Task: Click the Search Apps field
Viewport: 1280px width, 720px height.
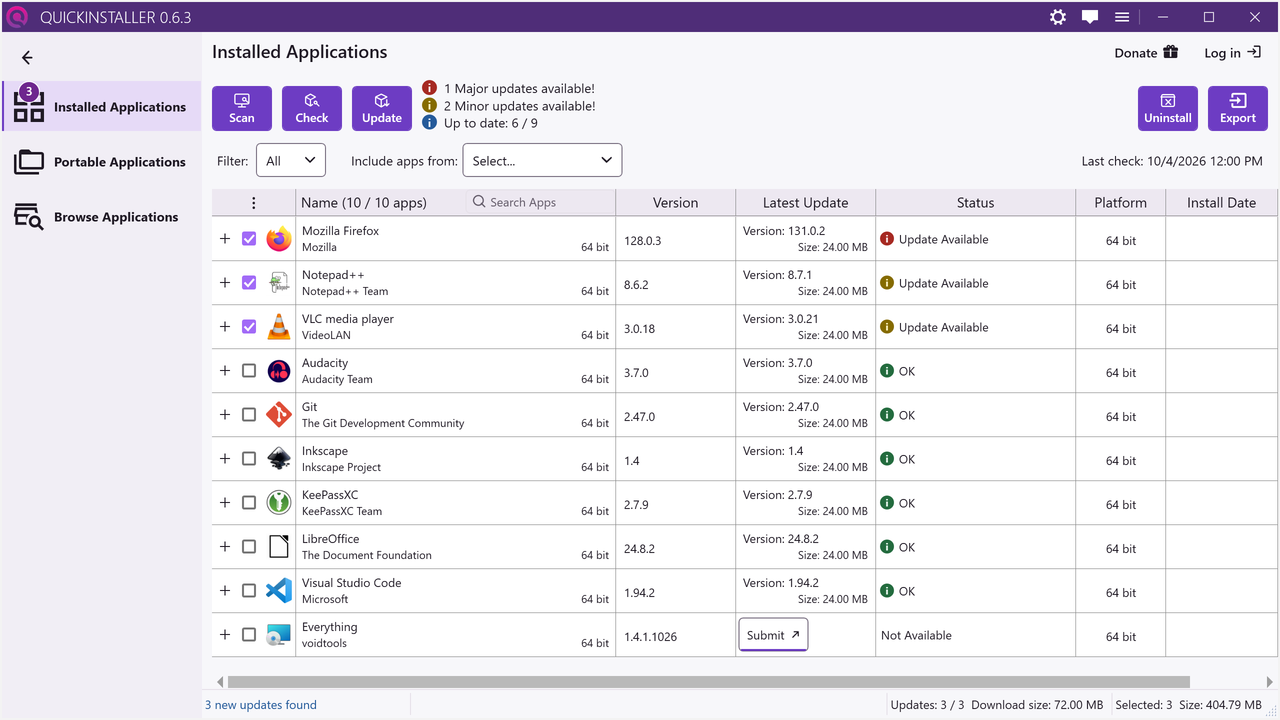Action: pyautogui.click(x=540, y=203)
